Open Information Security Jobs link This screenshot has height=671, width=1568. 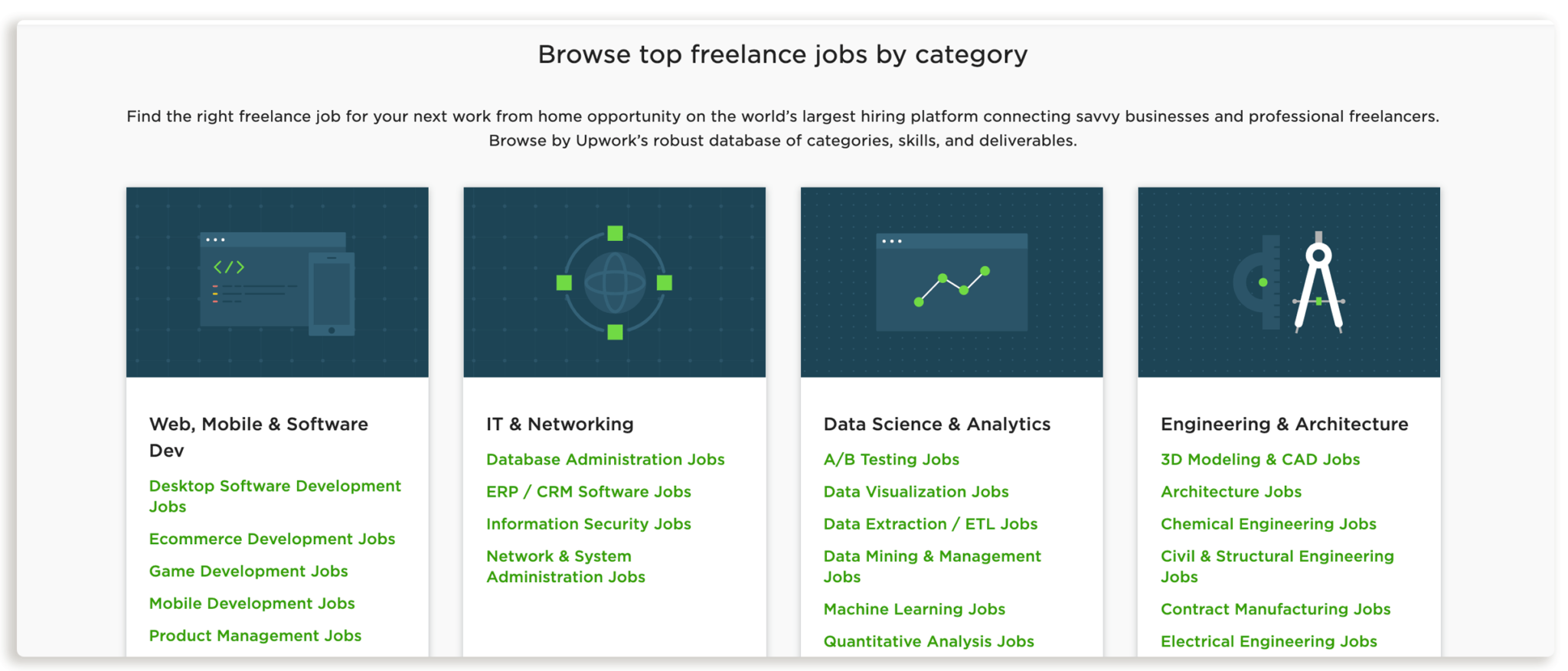pyautogui.click(x=588, y=523)
